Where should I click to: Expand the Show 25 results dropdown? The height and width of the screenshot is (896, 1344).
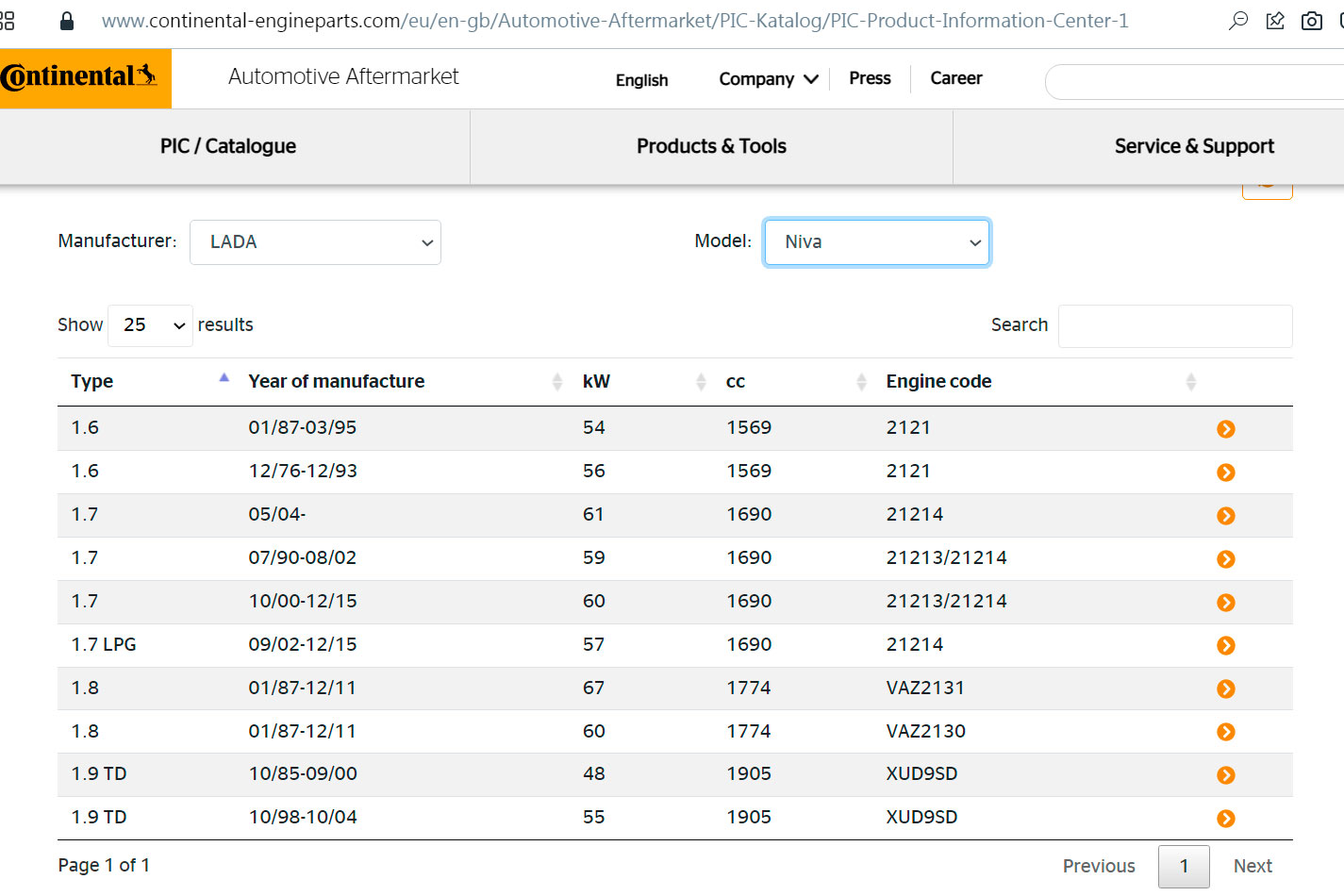(x=151, y=325)
